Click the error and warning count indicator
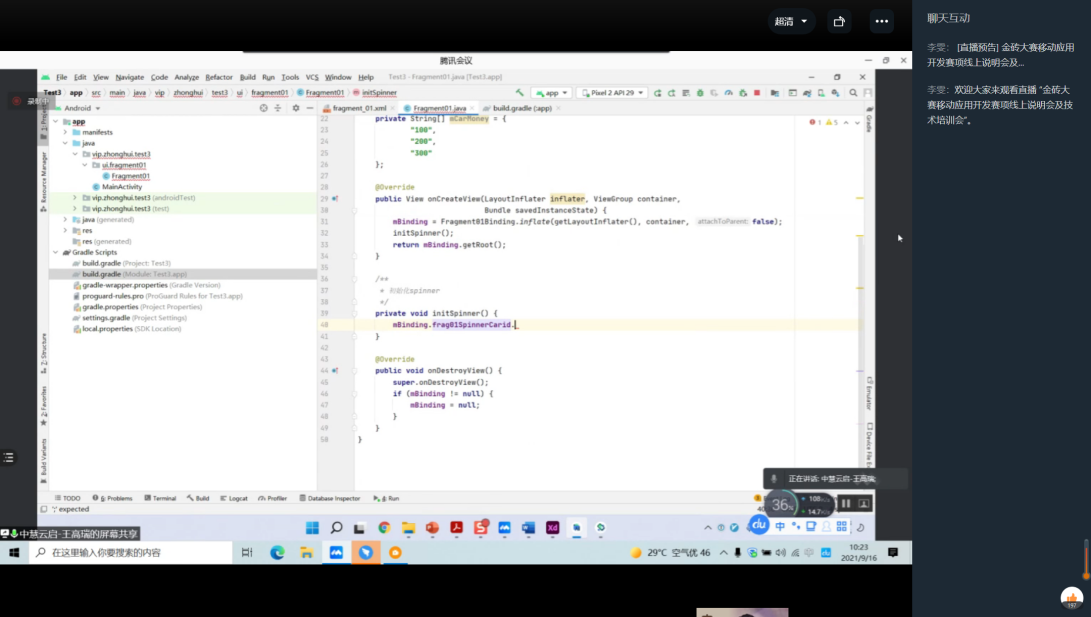This screenshot has width=1091, height=617. pos(825,122)
